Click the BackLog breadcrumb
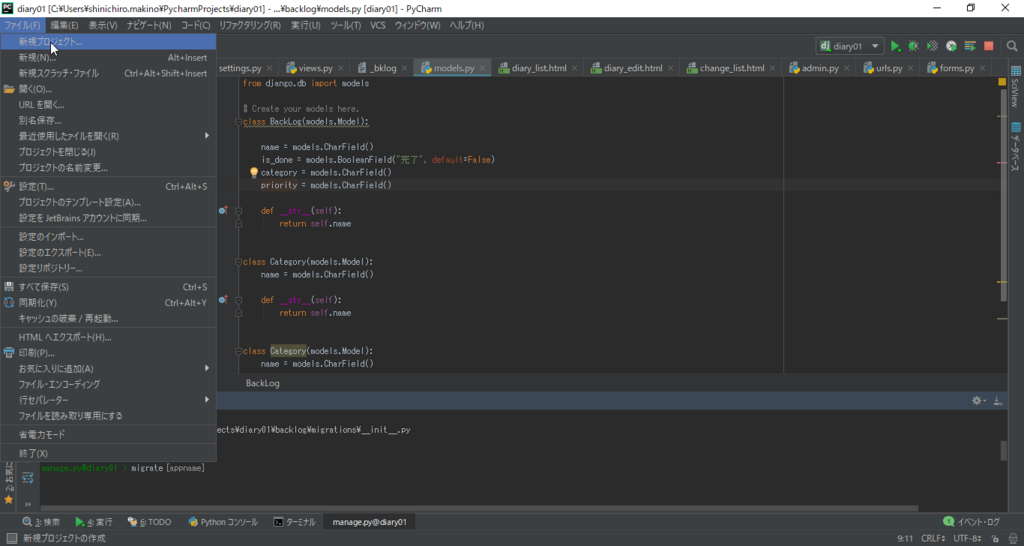 point(263,383)
